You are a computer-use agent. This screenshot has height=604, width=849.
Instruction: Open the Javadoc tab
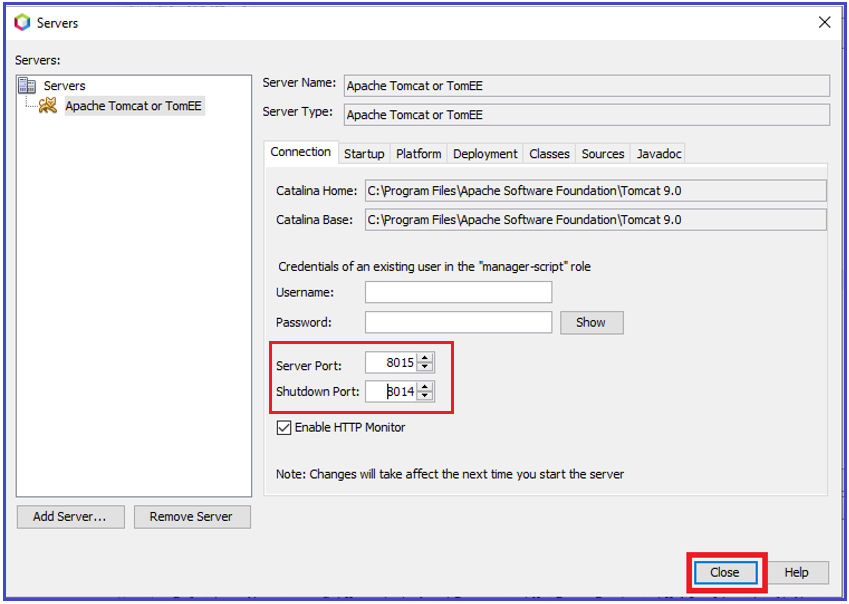659,154
